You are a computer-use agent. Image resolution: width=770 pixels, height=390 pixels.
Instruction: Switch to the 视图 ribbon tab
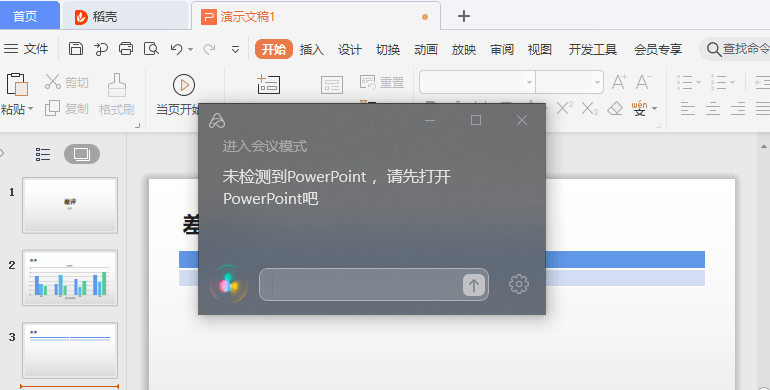tap(540, 49)
